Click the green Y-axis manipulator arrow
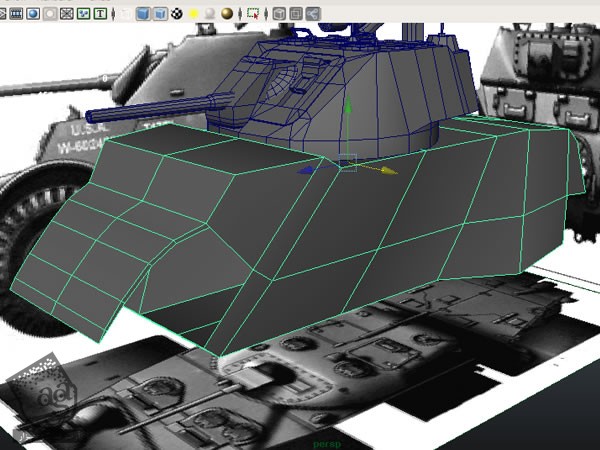The height and width of the screenshot is (450, 600). point(347,104)
